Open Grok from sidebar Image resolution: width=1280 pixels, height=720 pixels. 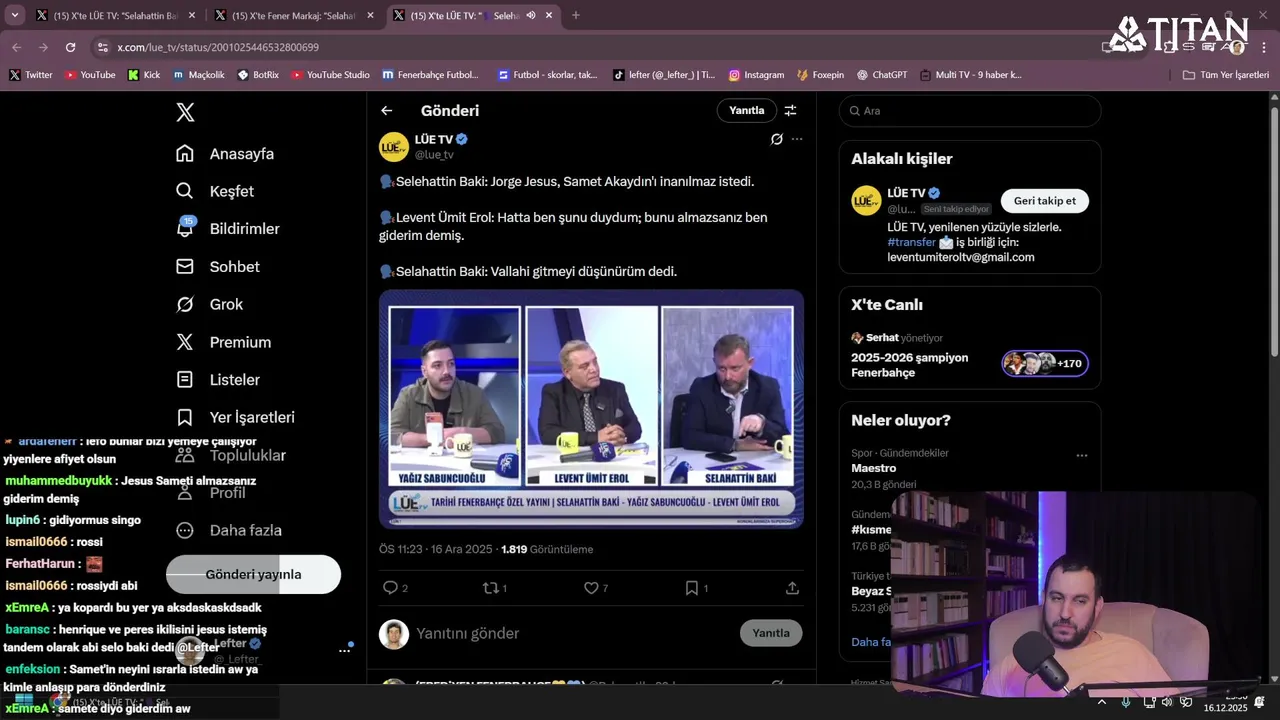pos(210,304)
